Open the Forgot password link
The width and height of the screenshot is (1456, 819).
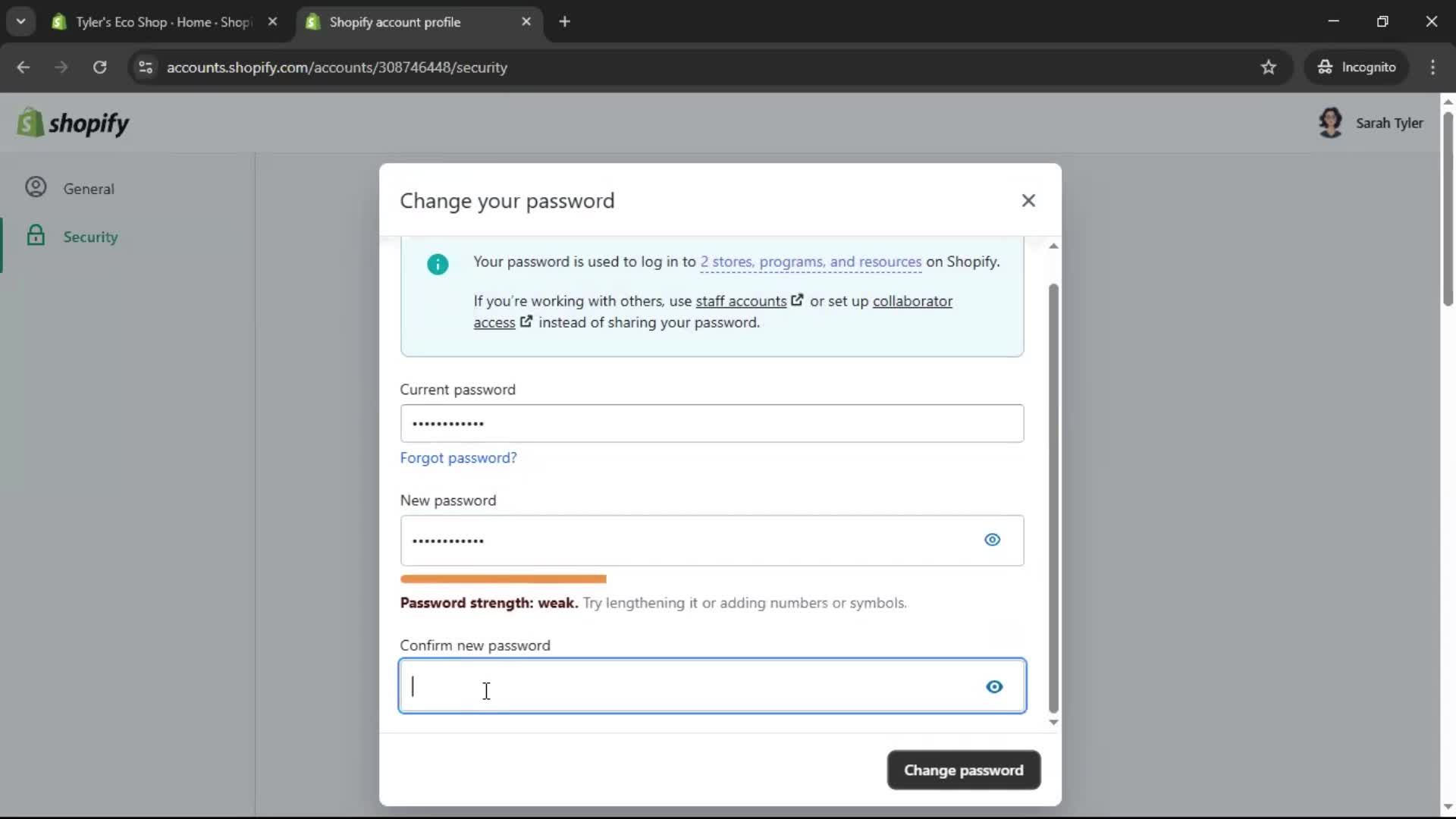tap(458, 457)
